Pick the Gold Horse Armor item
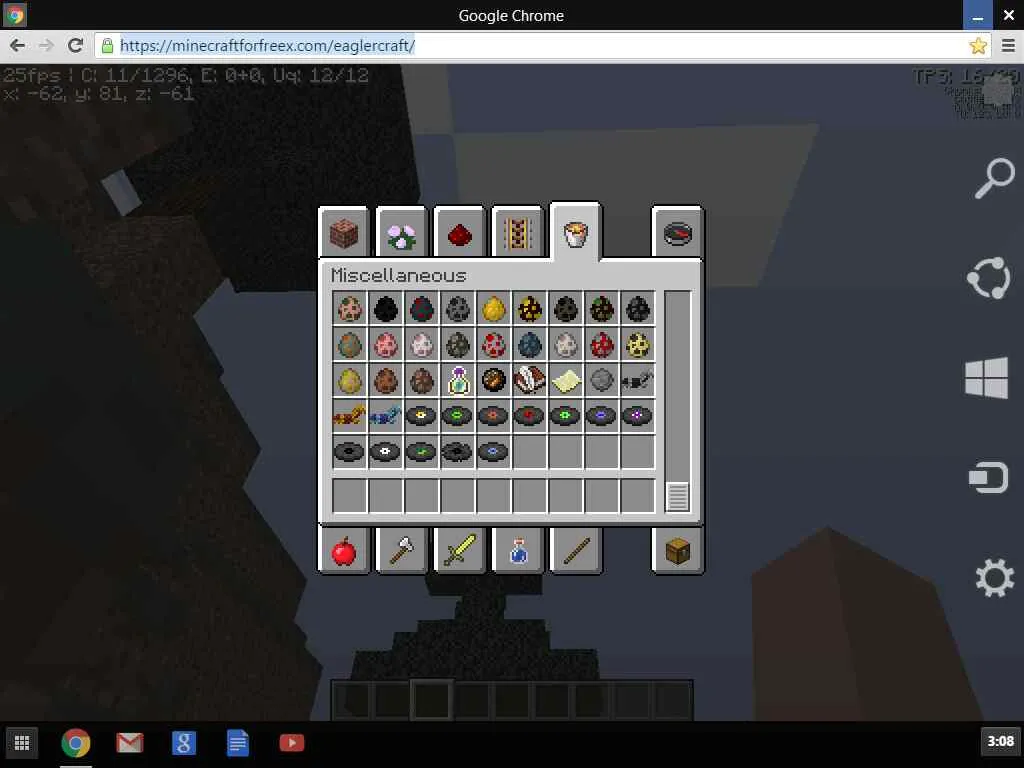The height and width of the screenshot is (768, 1024). (x=349, y=415)
